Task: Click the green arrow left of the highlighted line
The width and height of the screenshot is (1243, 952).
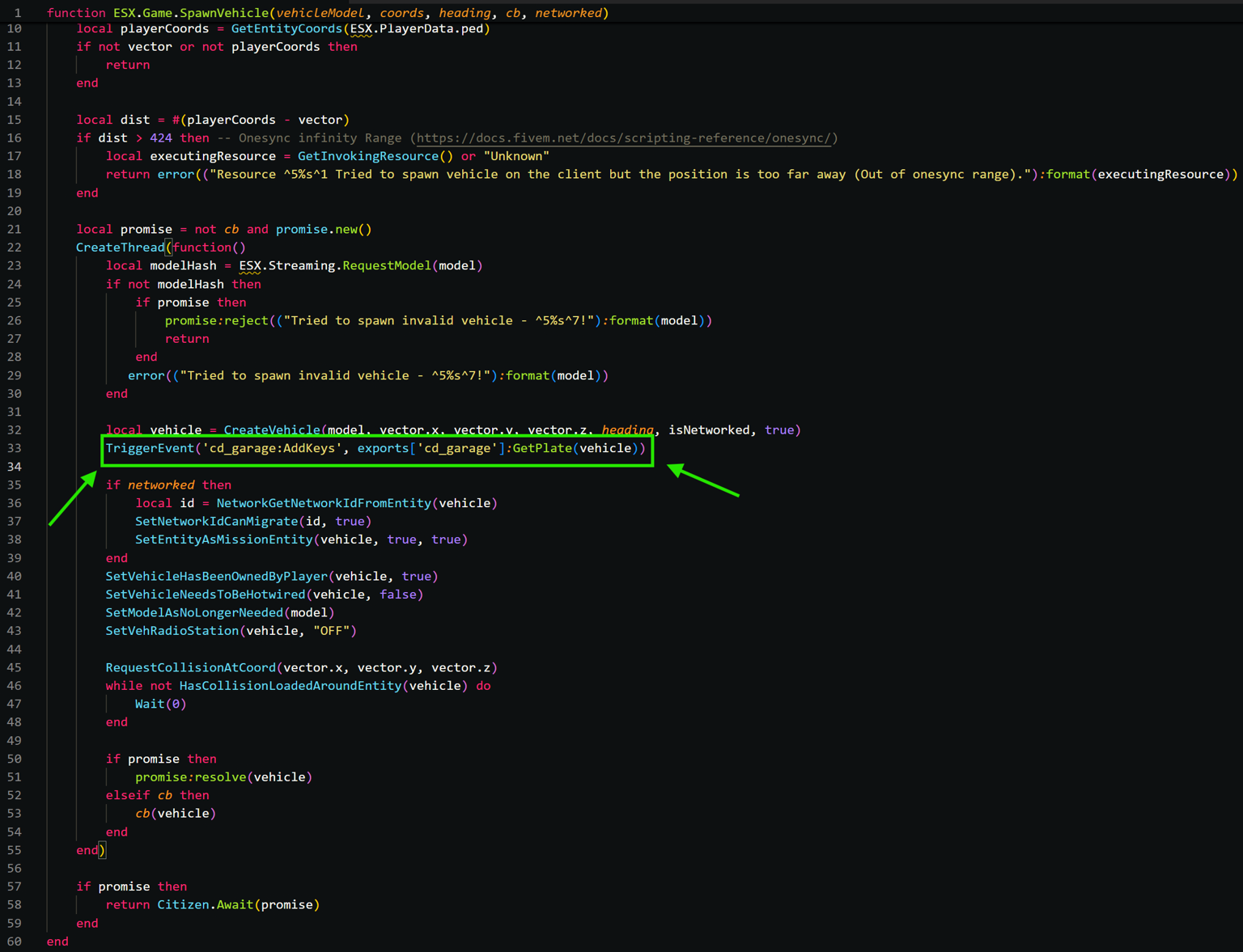Action: coord(72,499)
